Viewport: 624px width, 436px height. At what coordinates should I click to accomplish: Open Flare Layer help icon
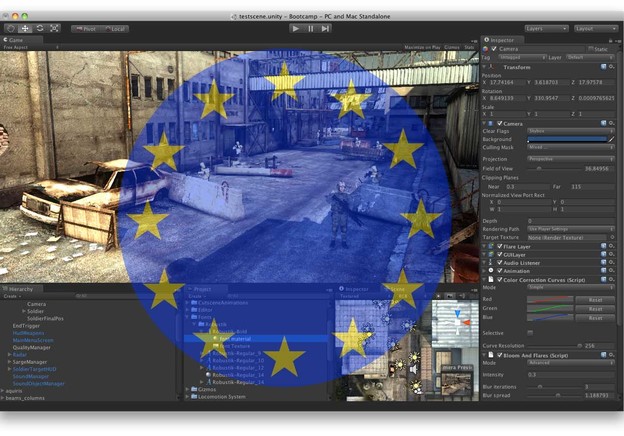pyautogui.click(x=604, y=246)
